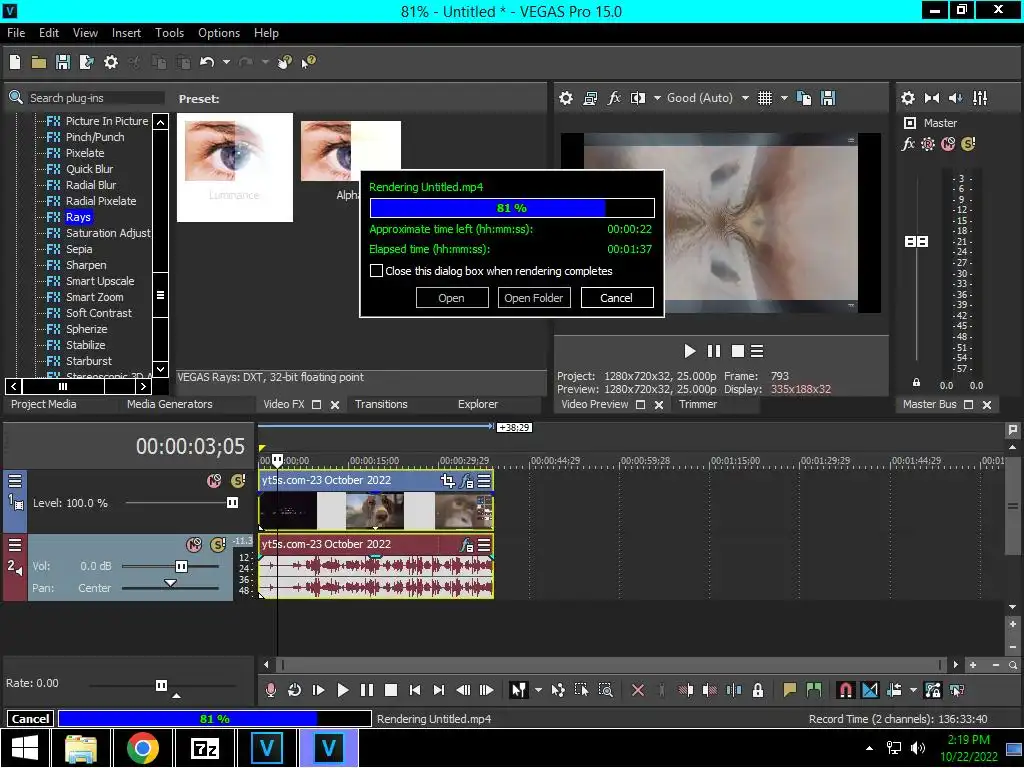Toggle Loop Playback icon in transport

coord(295,690)
